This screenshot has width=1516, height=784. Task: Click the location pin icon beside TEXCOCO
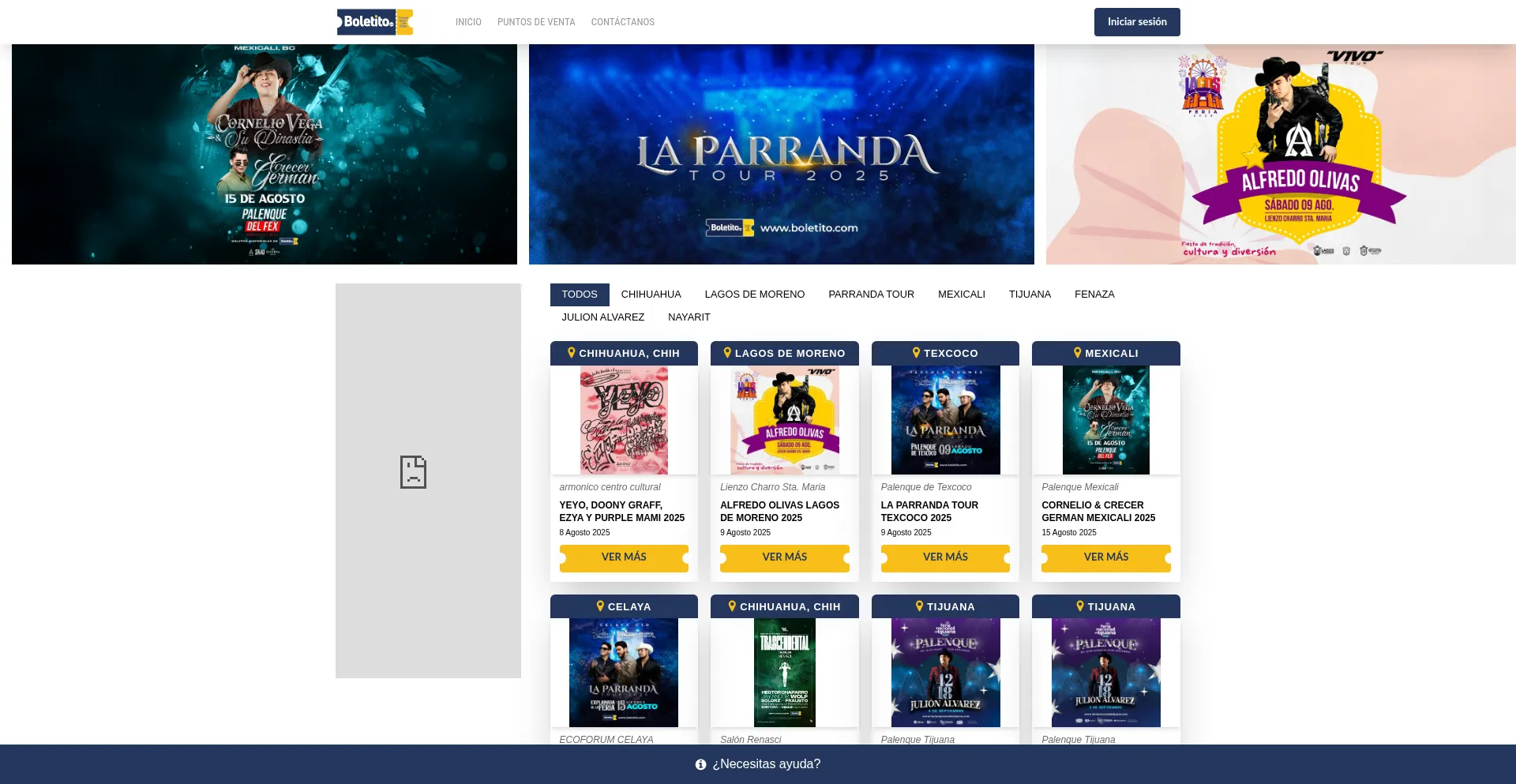917,353
